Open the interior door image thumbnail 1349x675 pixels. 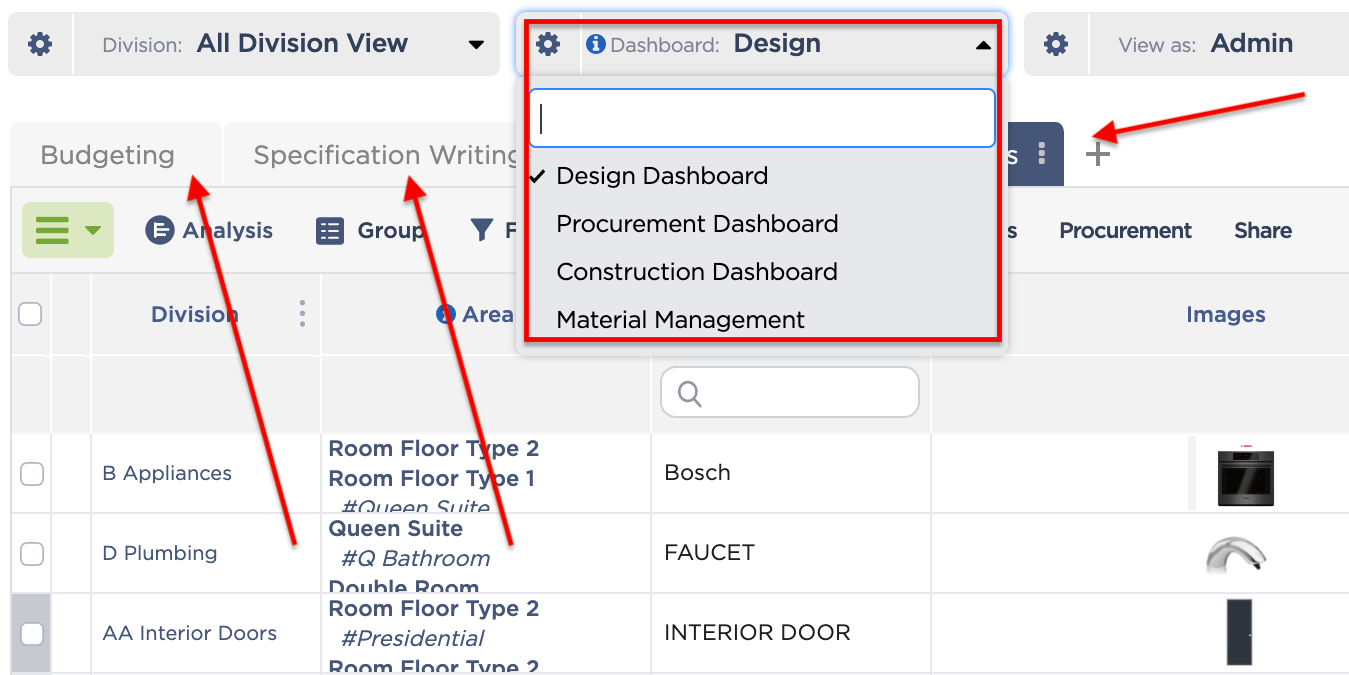click(1239, 632)
